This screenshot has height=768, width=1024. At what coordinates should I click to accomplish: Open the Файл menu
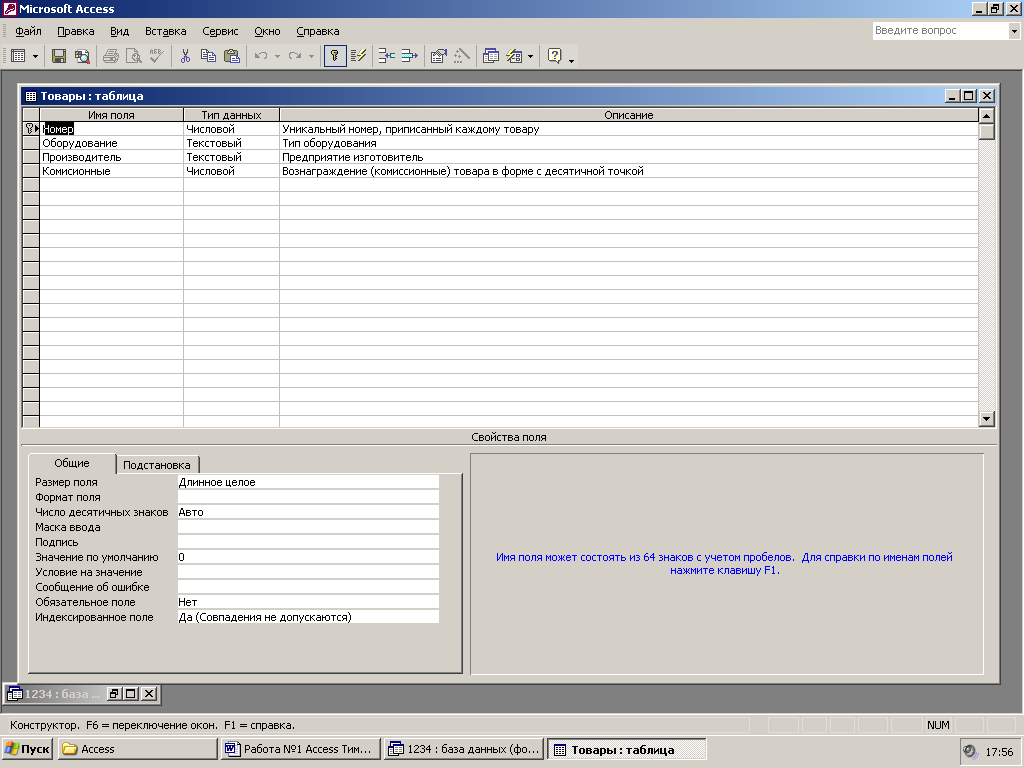pyautogui.click(x=28, y=31)
